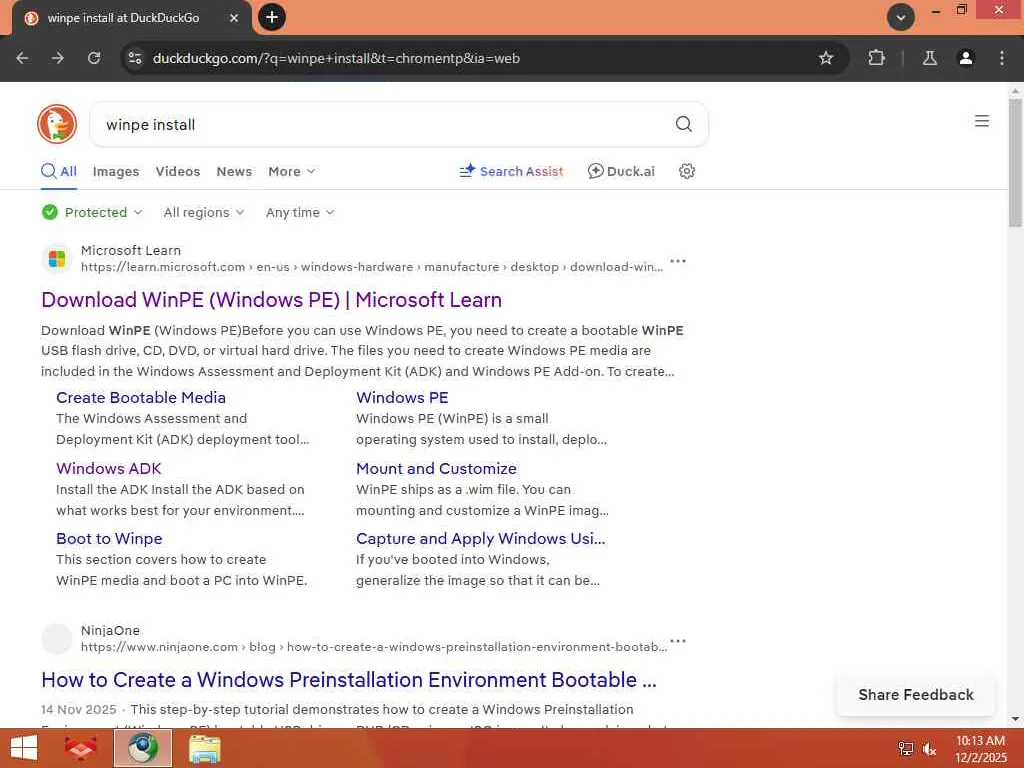This screenshot has height=768, width=1024.
Task: Open Mount and Customize sublink
Action: pyautogui.click(x=436, y=468)
